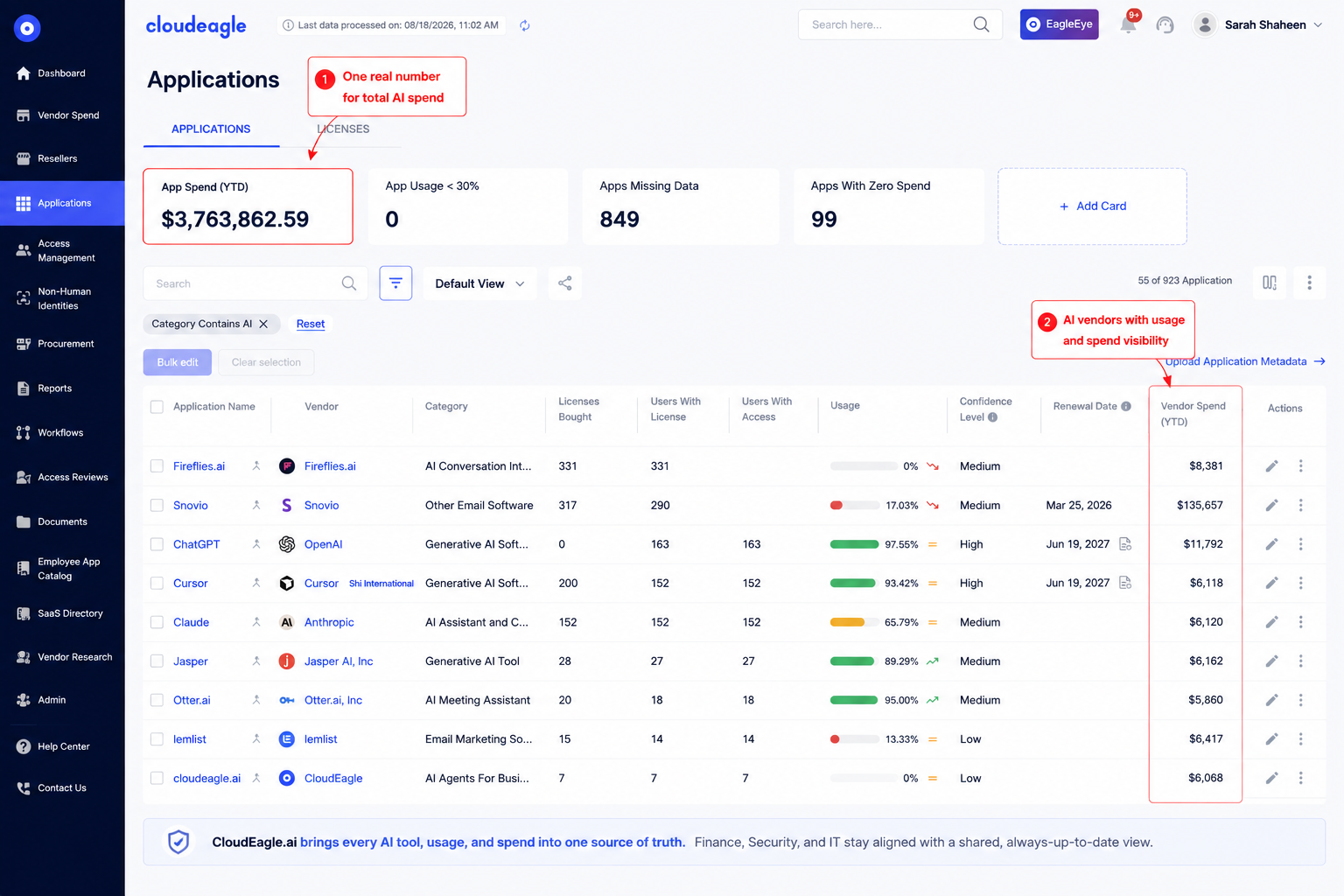Screen dimensions: 1344x896
Task: Open the App Spend (YTD) card
Action: click(248, 206)
